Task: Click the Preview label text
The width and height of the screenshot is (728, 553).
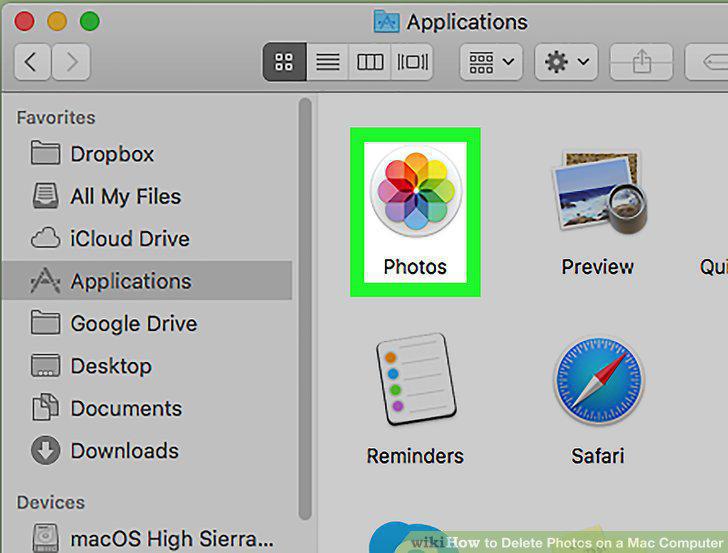Action: coord(598,267)
